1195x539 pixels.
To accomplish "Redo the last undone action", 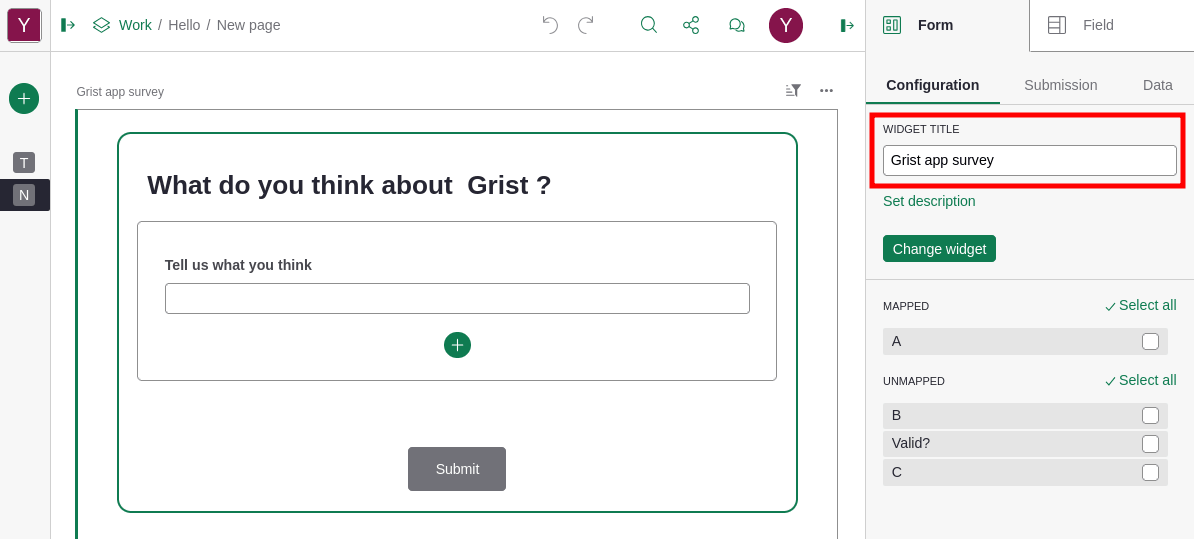I will 586,25.
